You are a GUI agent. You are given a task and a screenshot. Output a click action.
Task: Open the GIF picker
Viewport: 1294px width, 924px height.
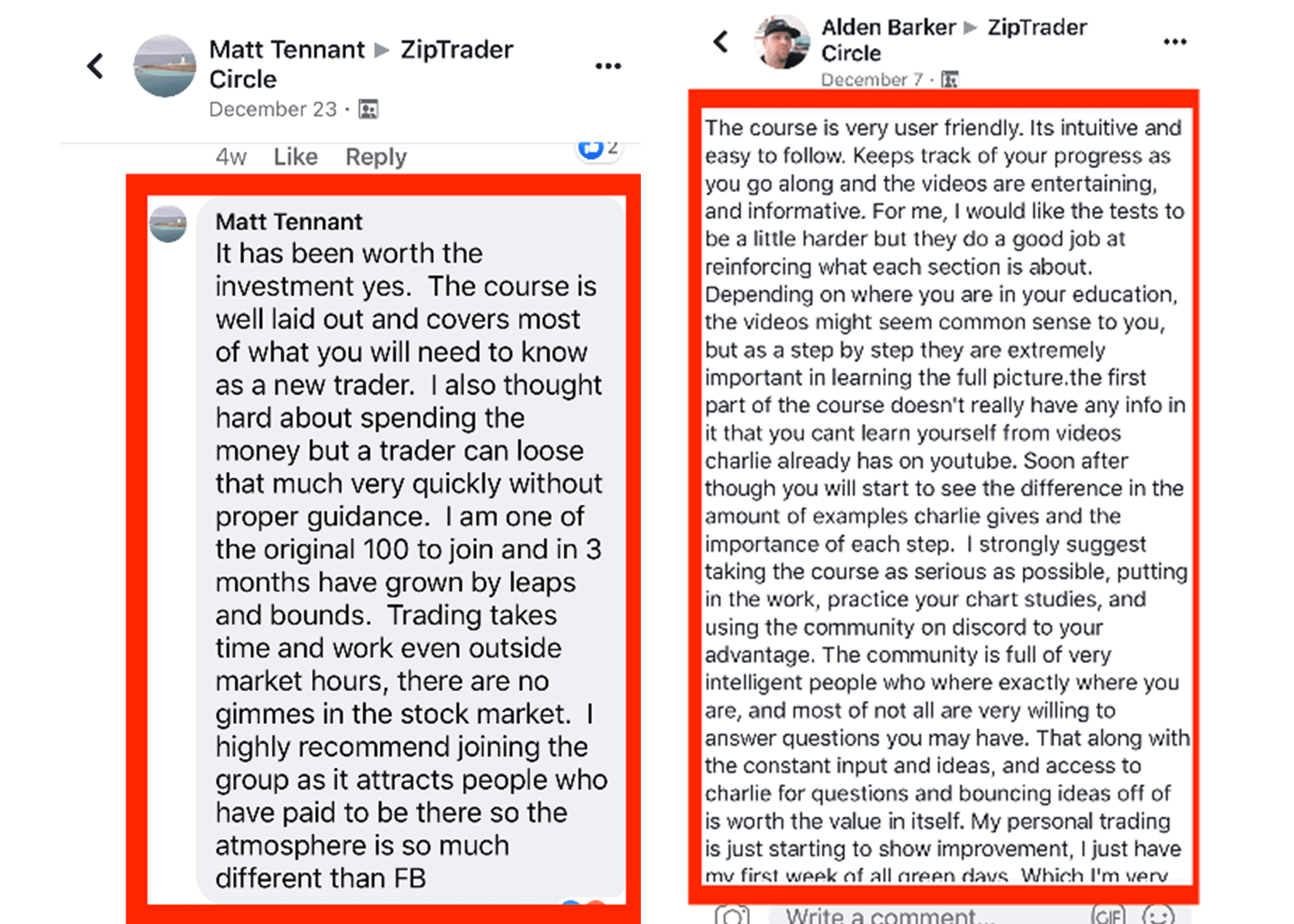tap(1107, 915)
